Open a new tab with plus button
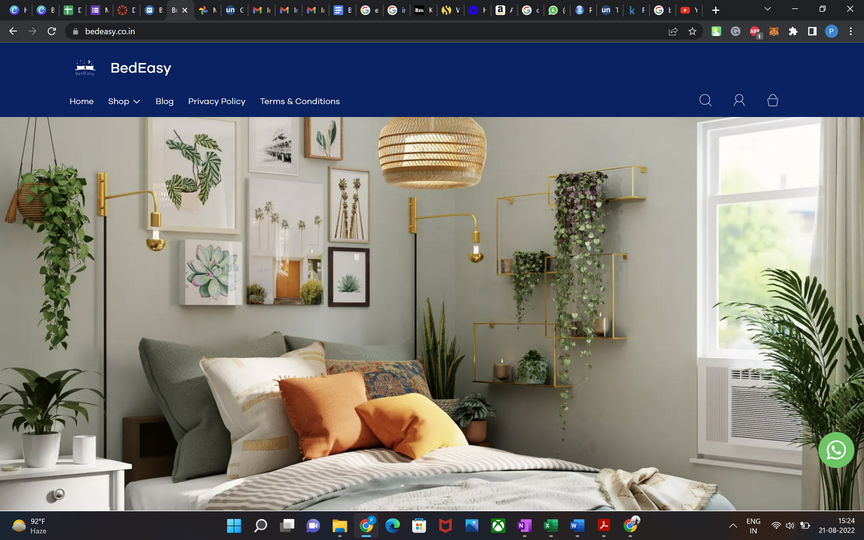This screenshot has height=540, width=864. [715, 10]
